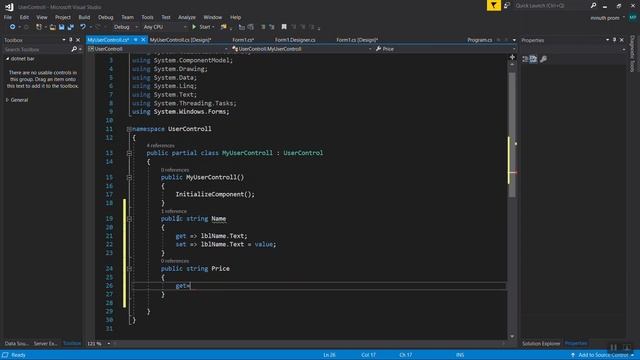Toggle the INS insert mode indicator
This screenshot has width=640, height=360.
pos(460,355)
